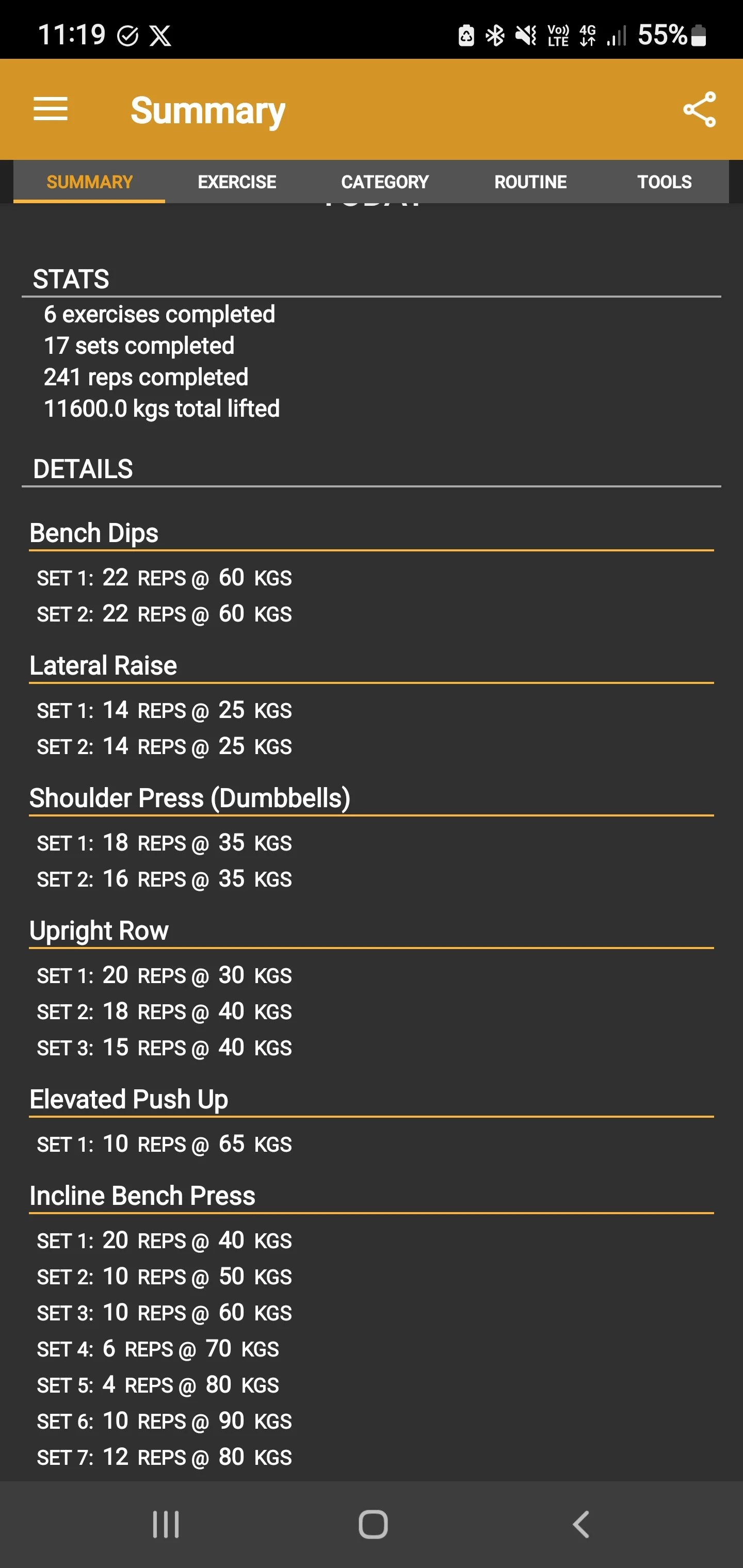Open Shoulder Press (Dumbbells) exercise details
Viewport: 743px width, 1568px height.
click(190, 798)
